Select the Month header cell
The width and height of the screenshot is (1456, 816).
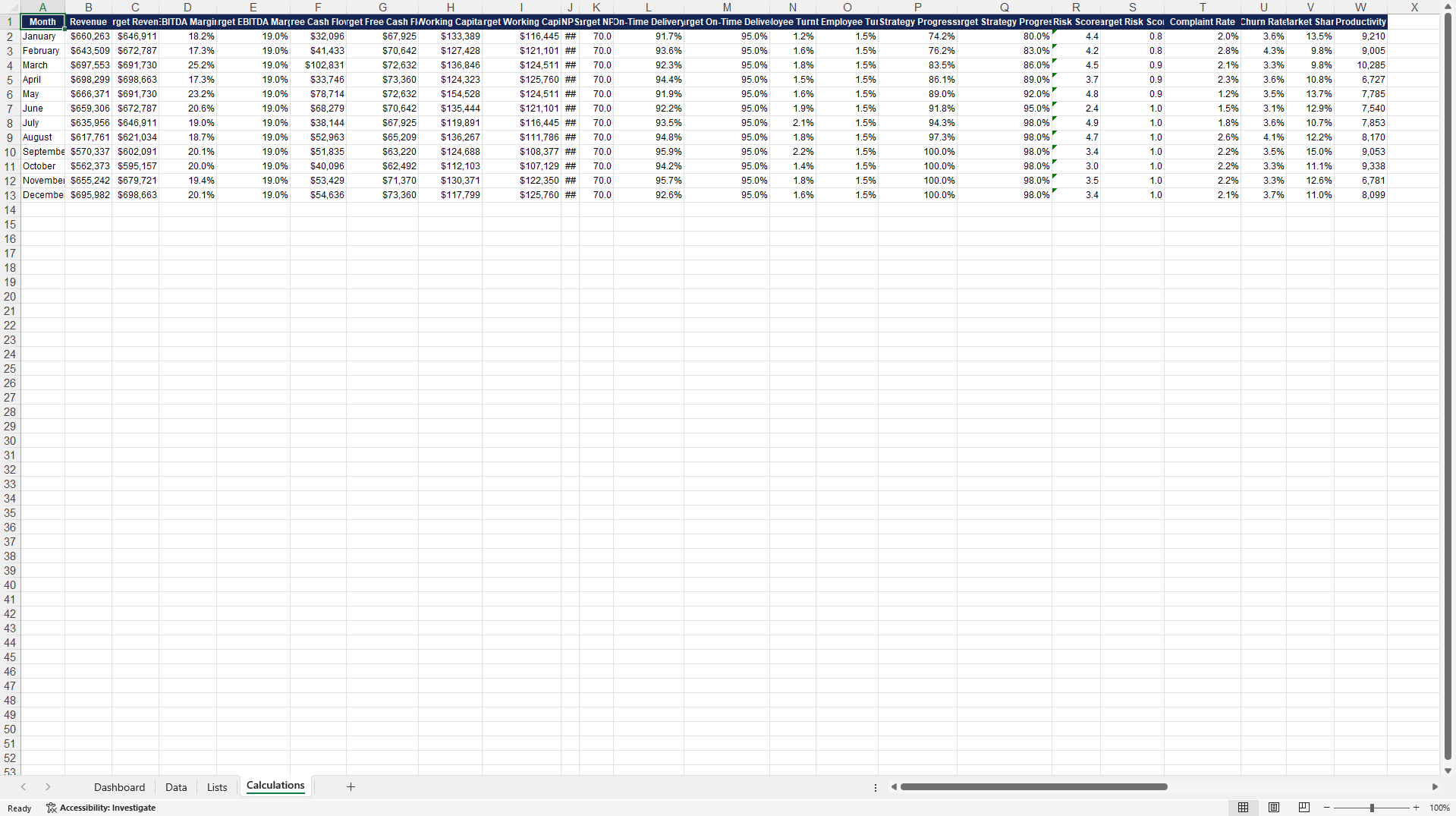pyautogui.click(x=42, y=22)
